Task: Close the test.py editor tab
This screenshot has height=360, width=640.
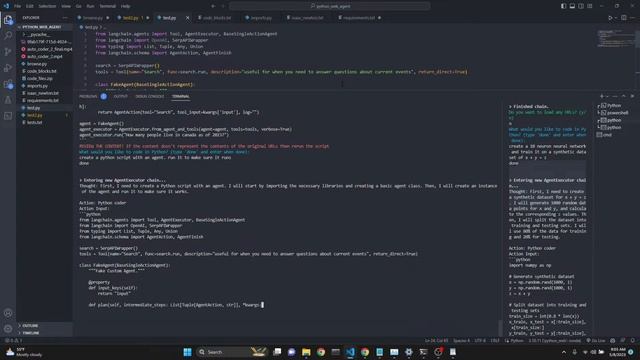Action: point(187,18)
